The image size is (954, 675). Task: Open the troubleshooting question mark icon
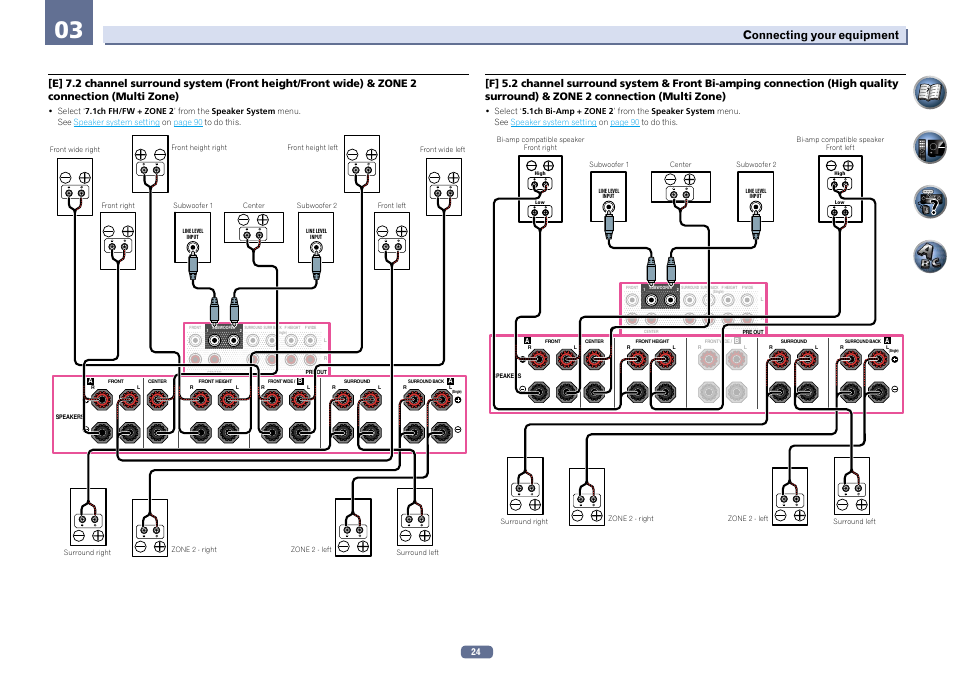(x=930, y=201)
